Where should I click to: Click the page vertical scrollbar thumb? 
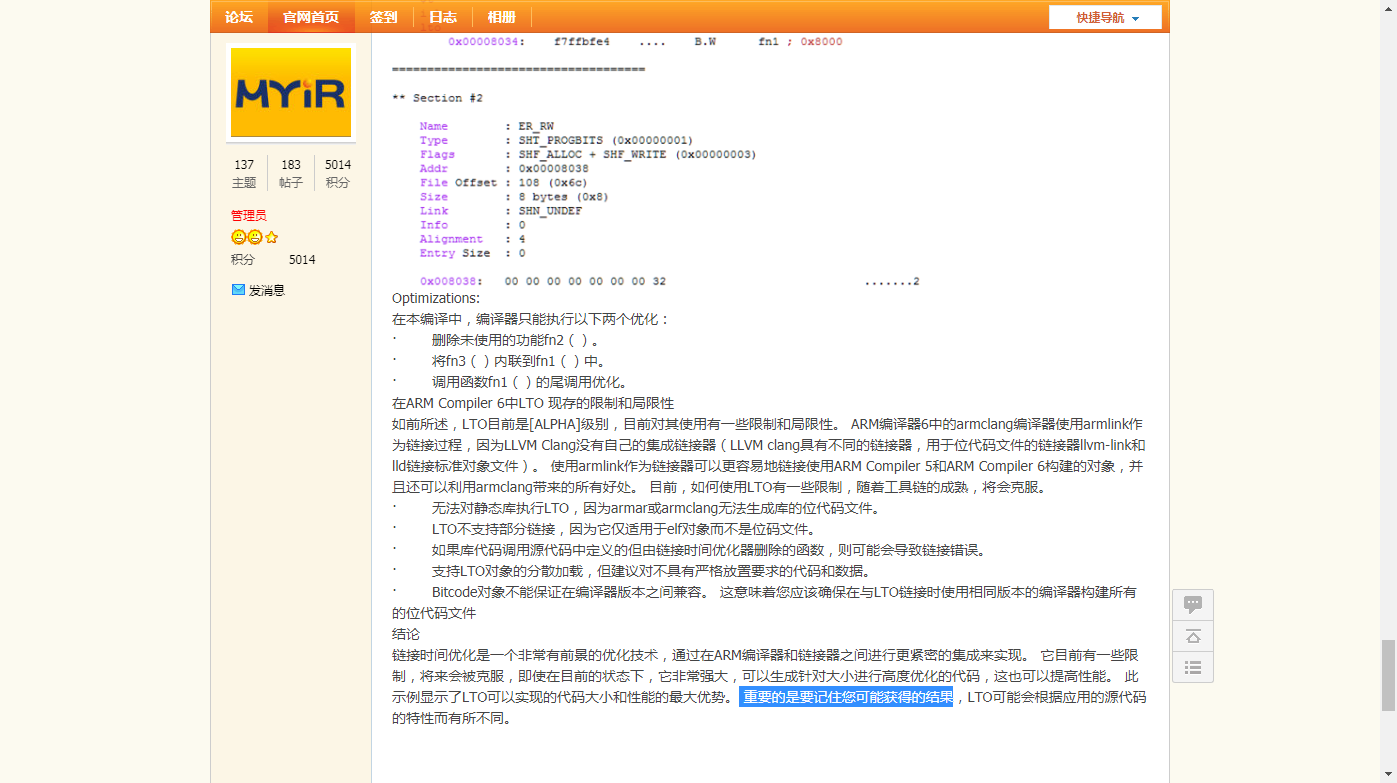click(x=1389, y=675)
